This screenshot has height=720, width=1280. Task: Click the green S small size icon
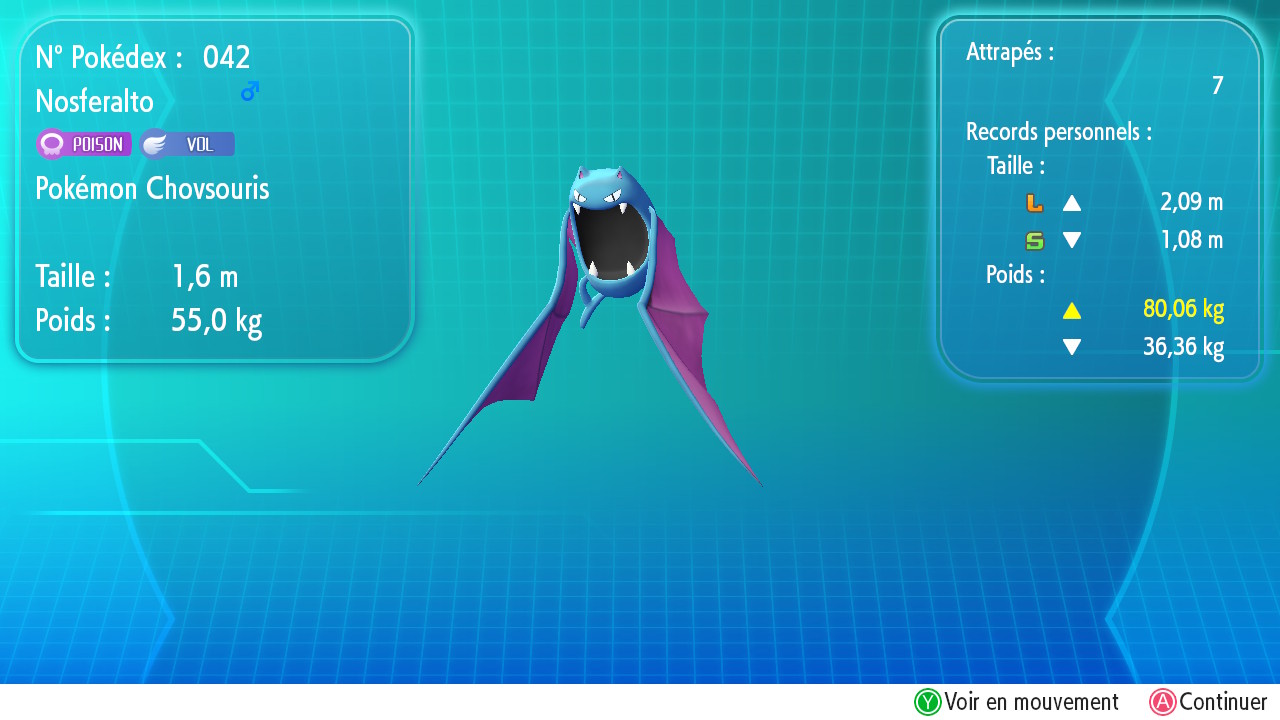tap(1035, 240)
